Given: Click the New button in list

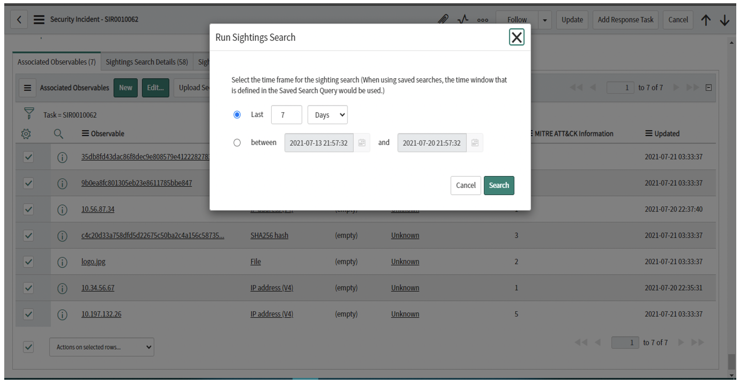Looking at the screenshot, I should point(126,88).
